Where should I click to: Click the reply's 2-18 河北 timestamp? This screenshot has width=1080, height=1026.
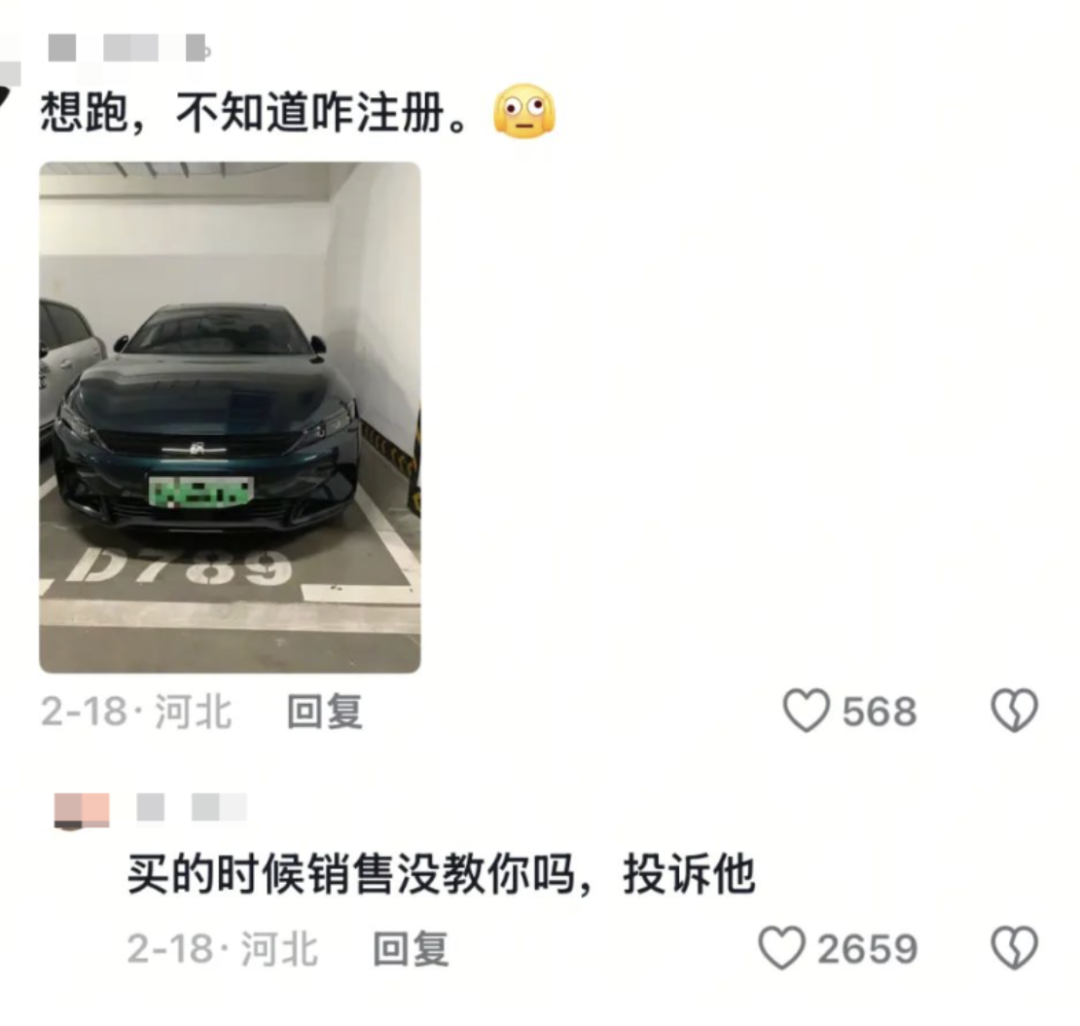tap(222, 949)
